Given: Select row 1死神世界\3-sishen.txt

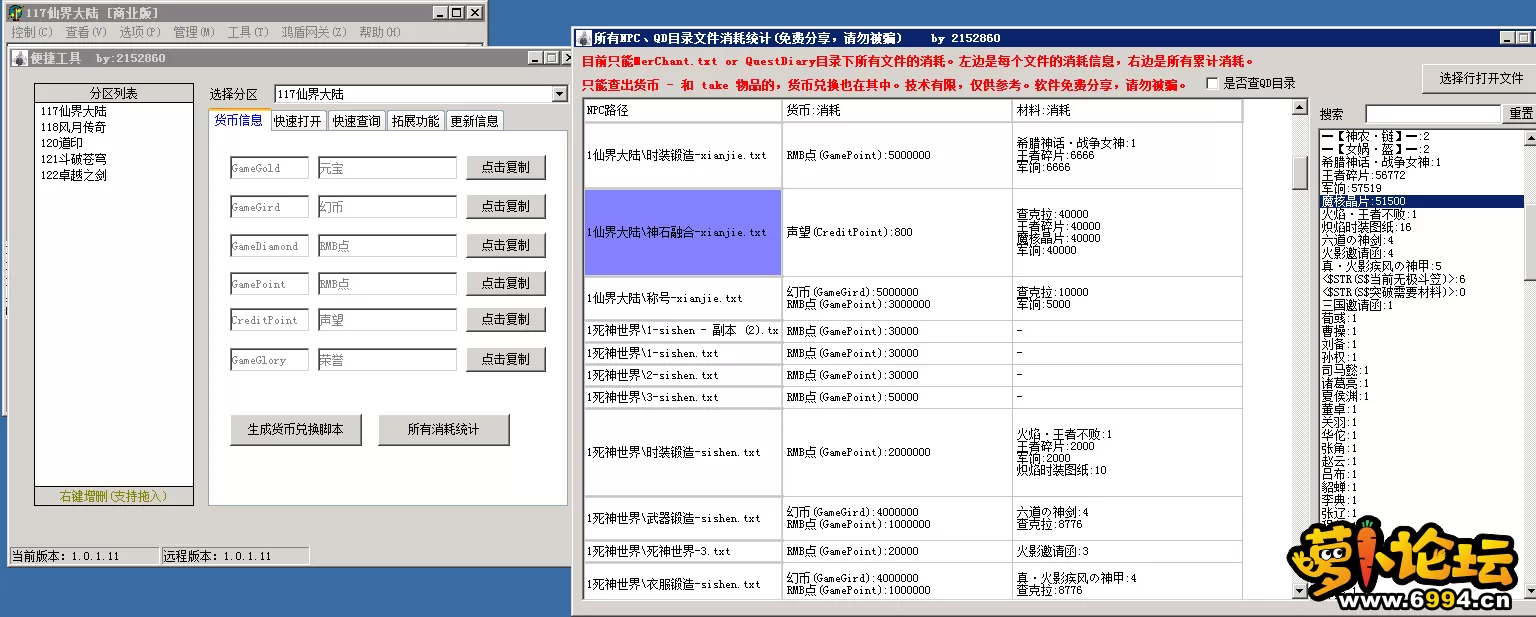Looking at the screenshot, I should coord(682,397).
